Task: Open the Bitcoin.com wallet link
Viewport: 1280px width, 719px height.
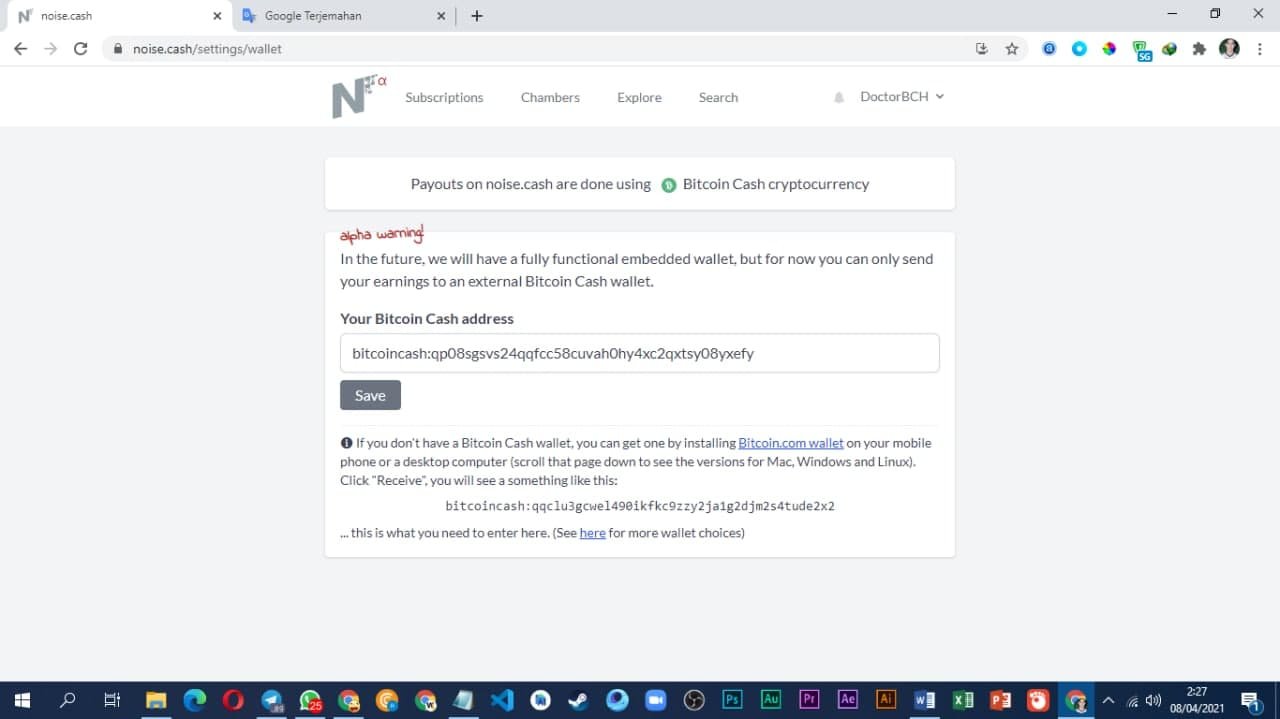Action: point(791,443)
